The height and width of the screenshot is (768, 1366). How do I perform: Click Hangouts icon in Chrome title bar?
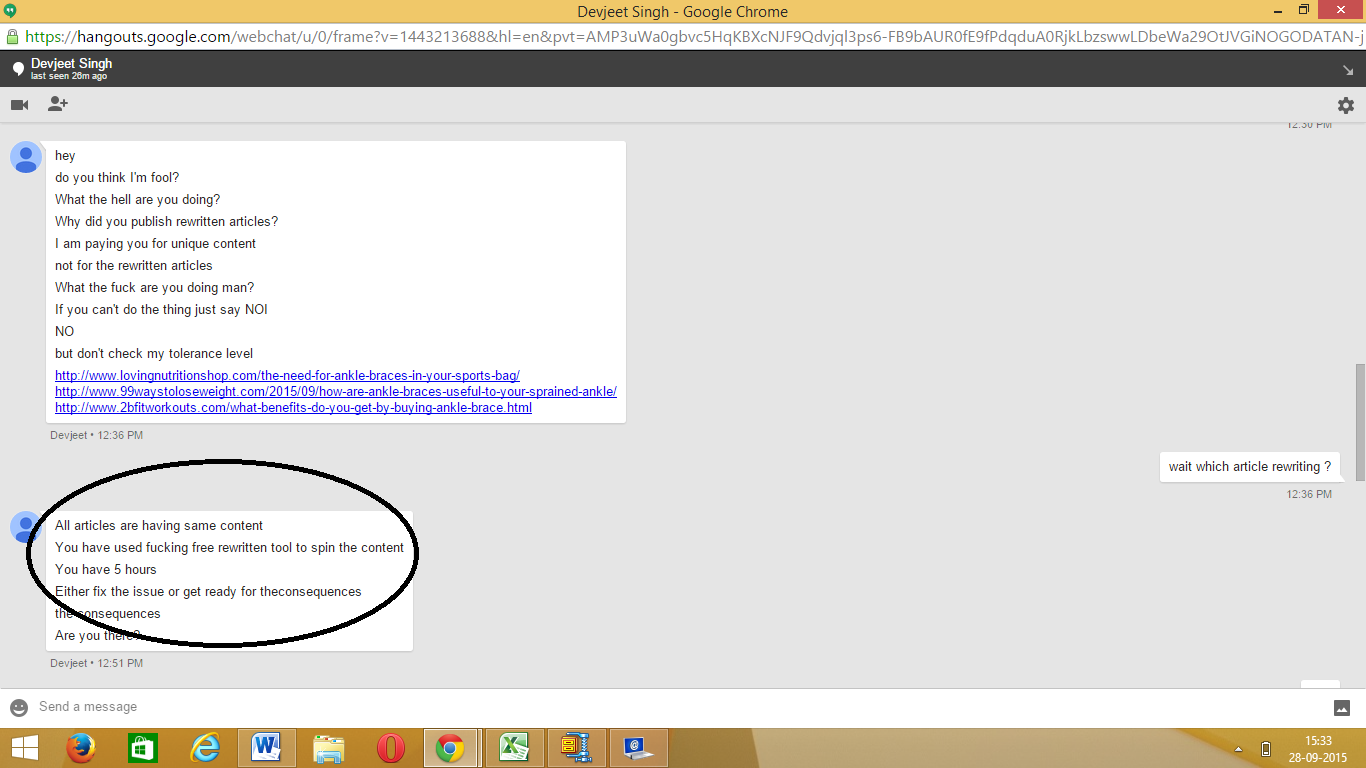[10, 11]
